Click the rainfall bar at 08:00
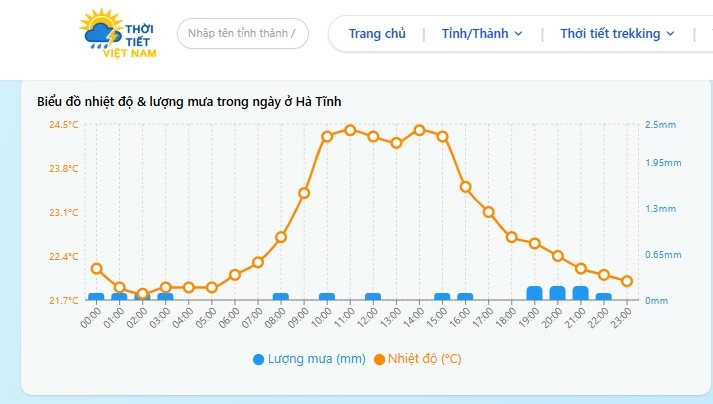The height and width of the screenshot is (404, 713). point(281,297)
